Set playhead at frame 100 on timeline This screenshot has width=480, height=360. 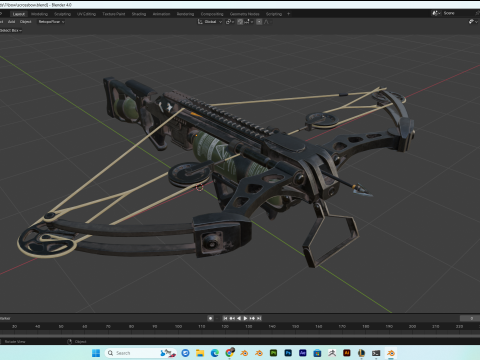pyautogui.click(x=178, y=326)
